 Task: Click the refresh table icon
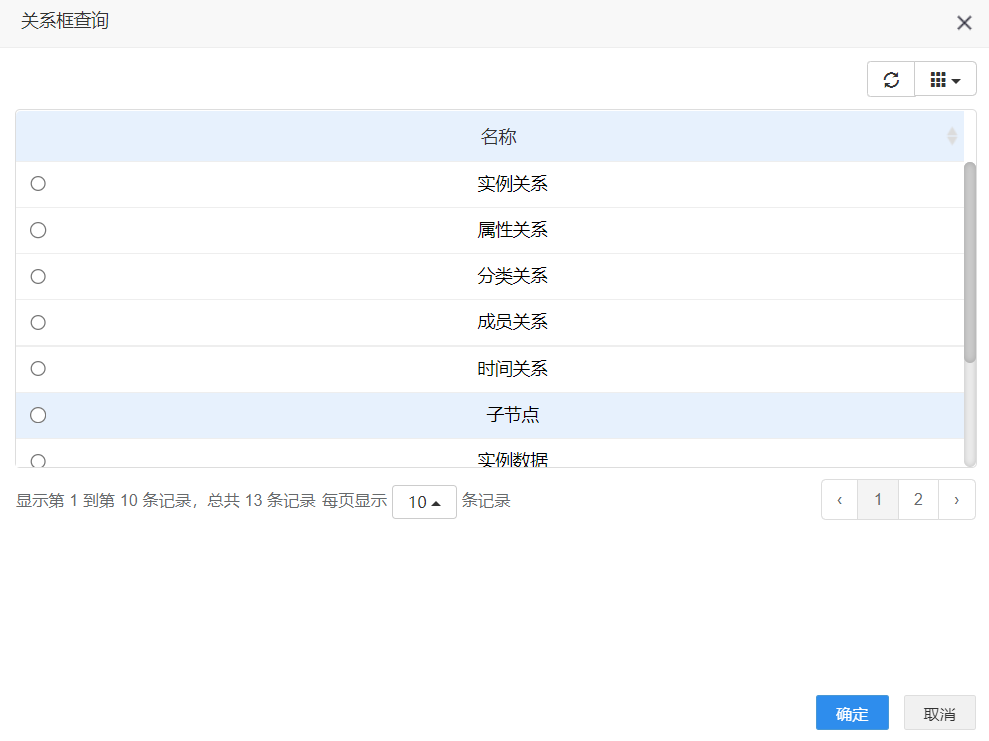pyautogui.click(x=891, y=80)
